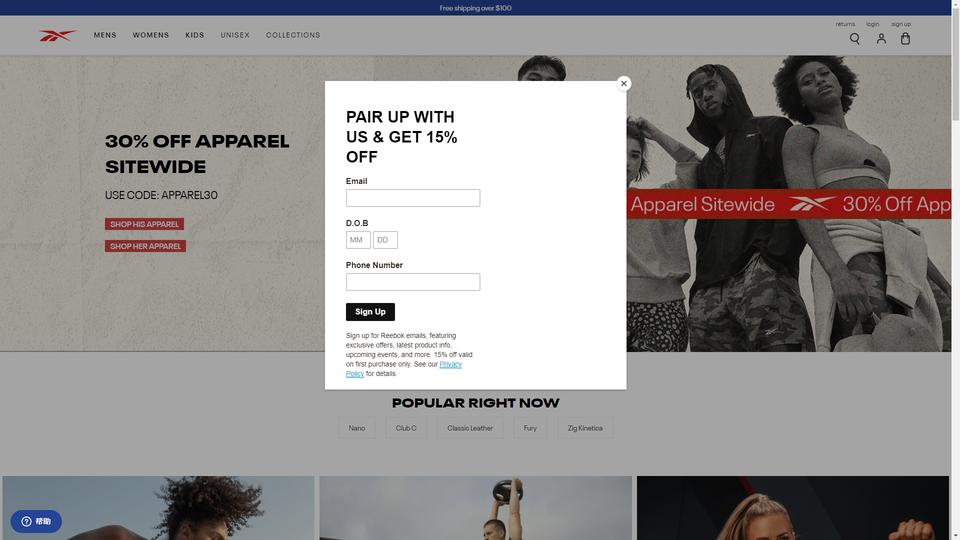This screenshot has height=540, width=960.
Task: Submit with the Sign Up button
Action: pyautogui.click(x=370, y=312)
